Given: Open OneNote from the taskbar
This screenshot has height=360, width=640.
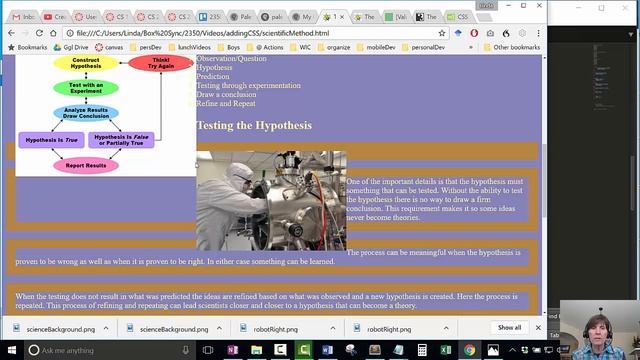Looking at the screenshot, I should pyautogui.click(x=233, y=350).
